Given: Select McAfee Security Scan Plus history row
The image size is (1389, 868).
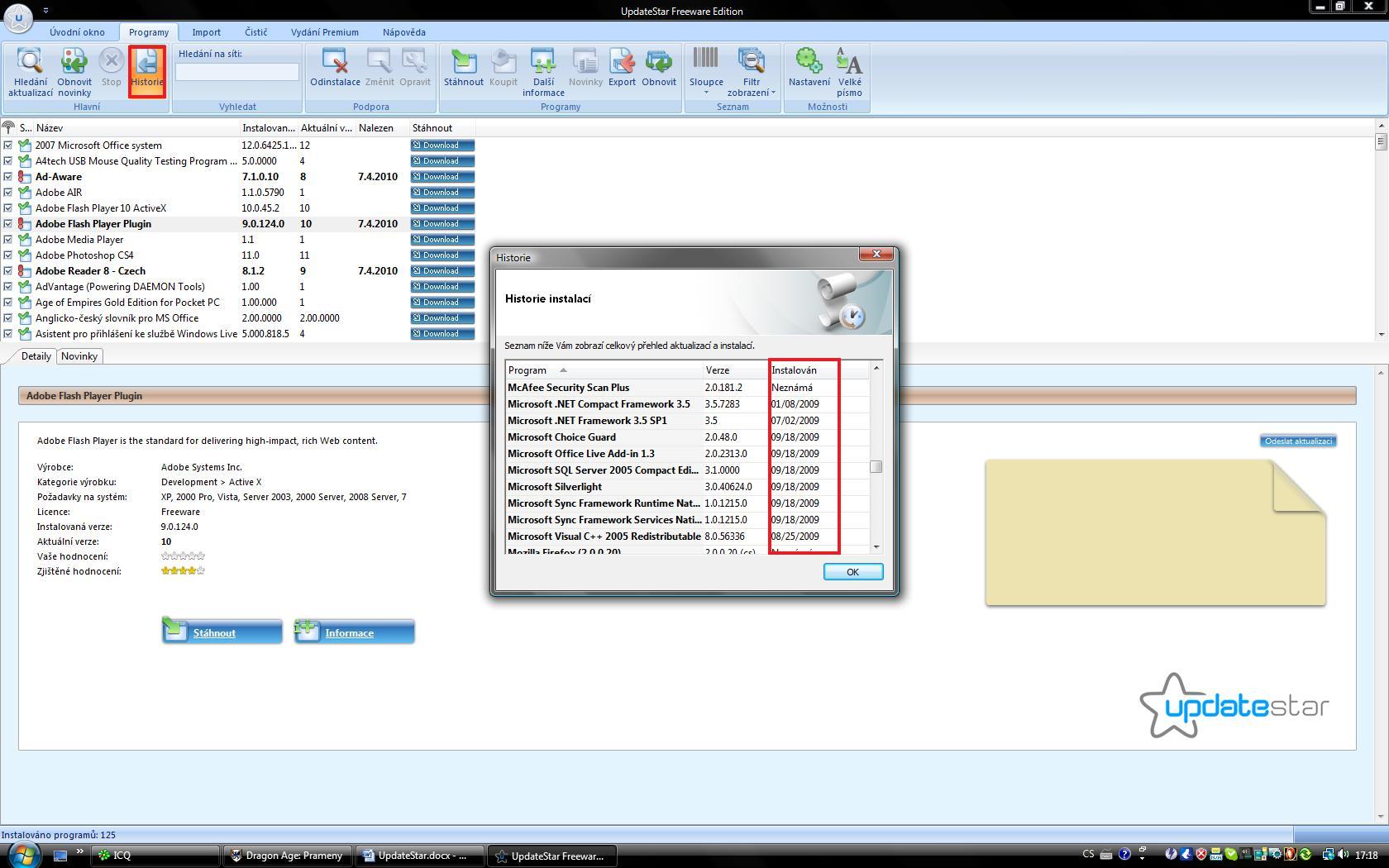Looking at the screenshot, I should [x=687, y=388].
